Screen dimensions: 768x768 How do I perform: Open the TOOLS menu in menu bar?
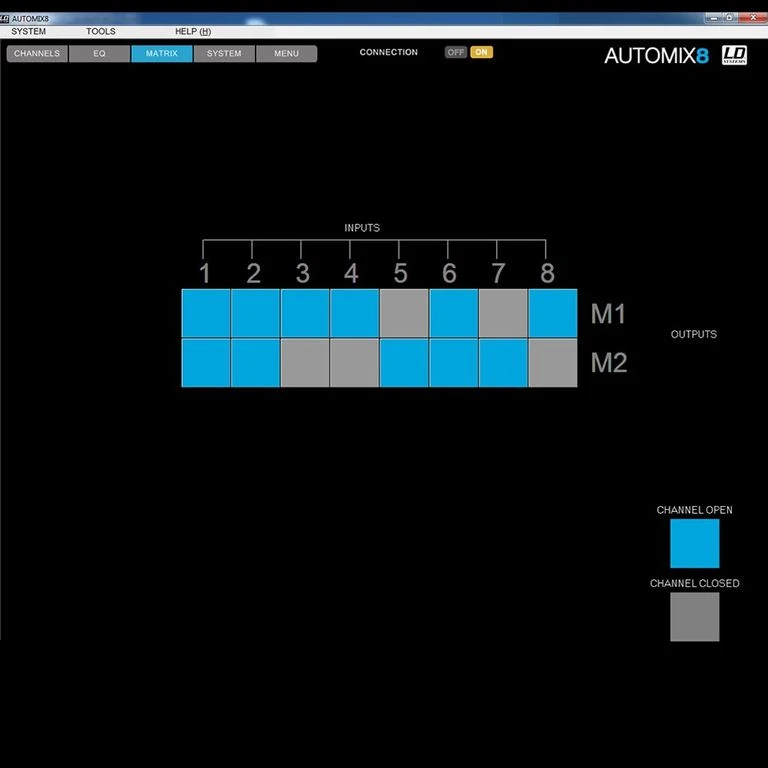101,32
